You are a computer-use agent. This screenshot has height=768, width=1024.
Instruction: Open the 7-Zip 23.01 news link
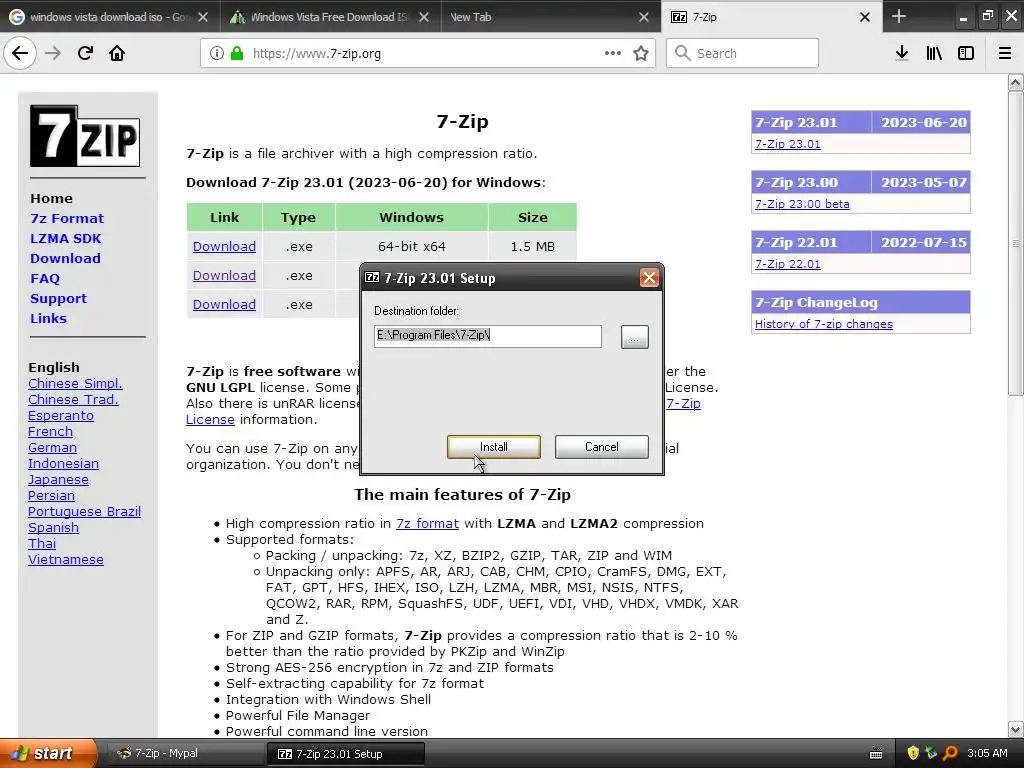tap(788, 144)
